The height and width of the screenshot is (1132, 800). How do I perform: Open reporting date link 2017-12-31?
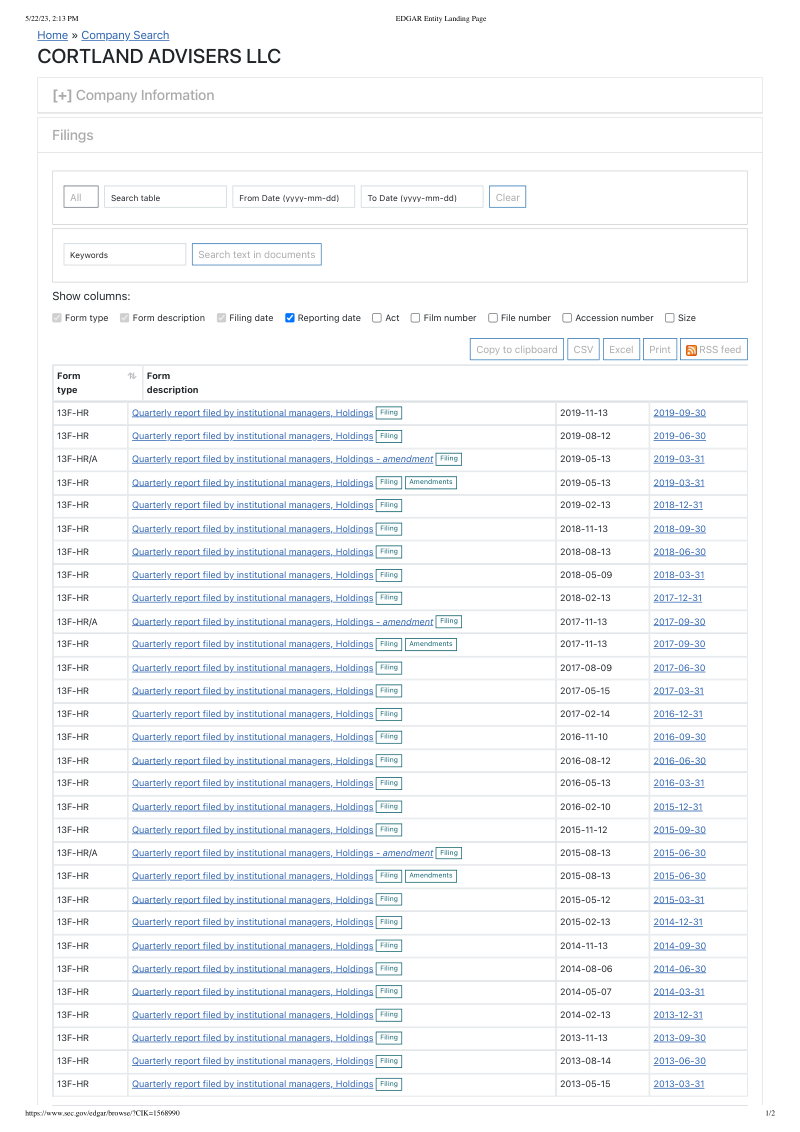[678, 598]
